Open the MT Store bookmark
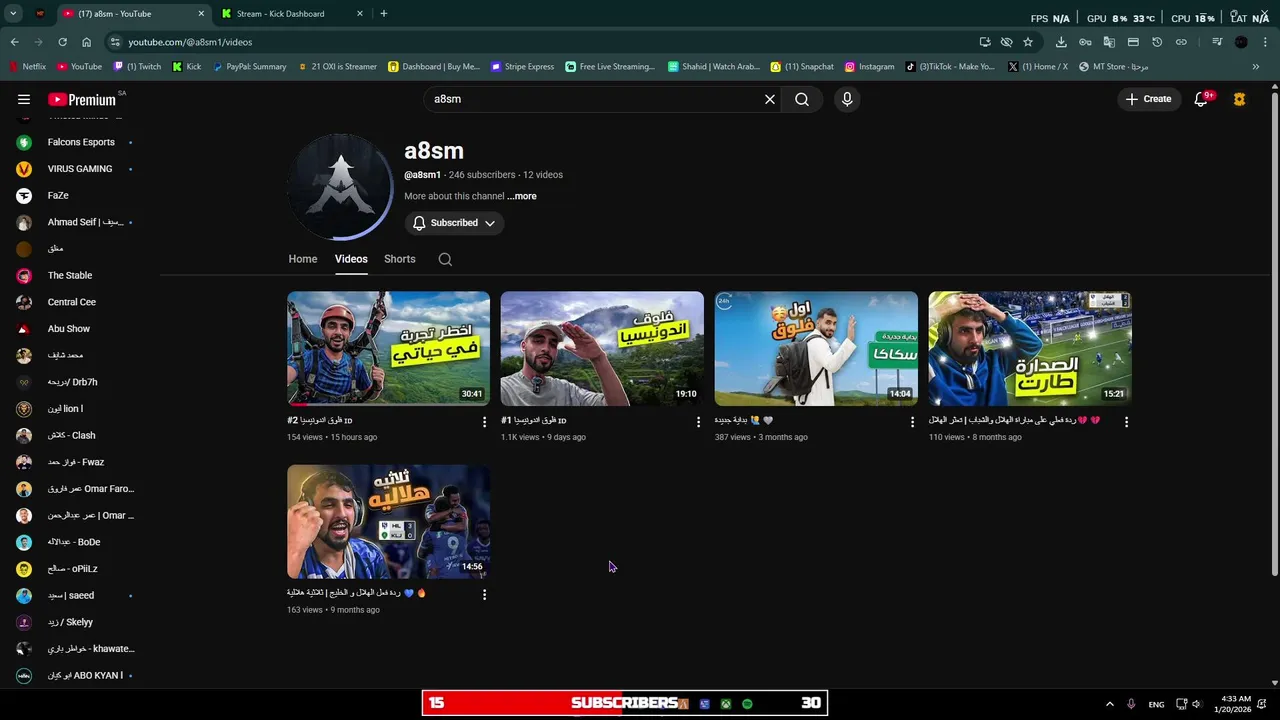The image size is (1280, 720). (x=1113, y=67)
